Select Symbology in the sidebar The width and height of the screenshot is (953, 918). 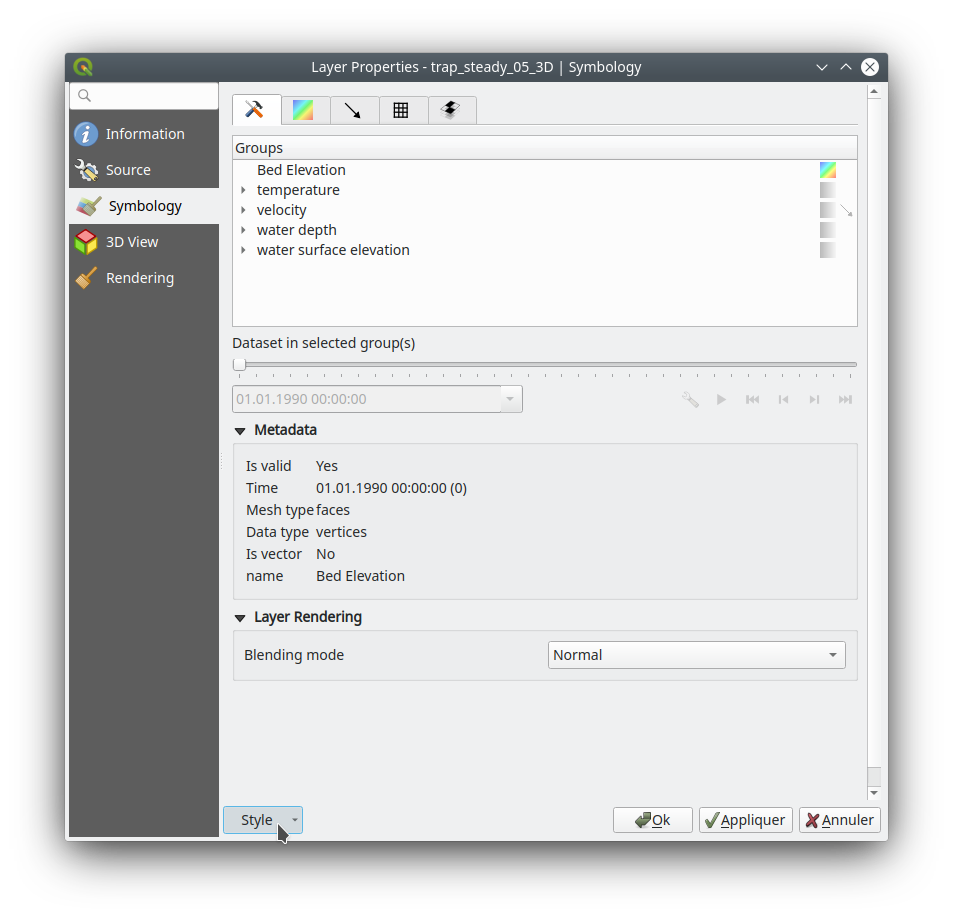click(144, 206)
